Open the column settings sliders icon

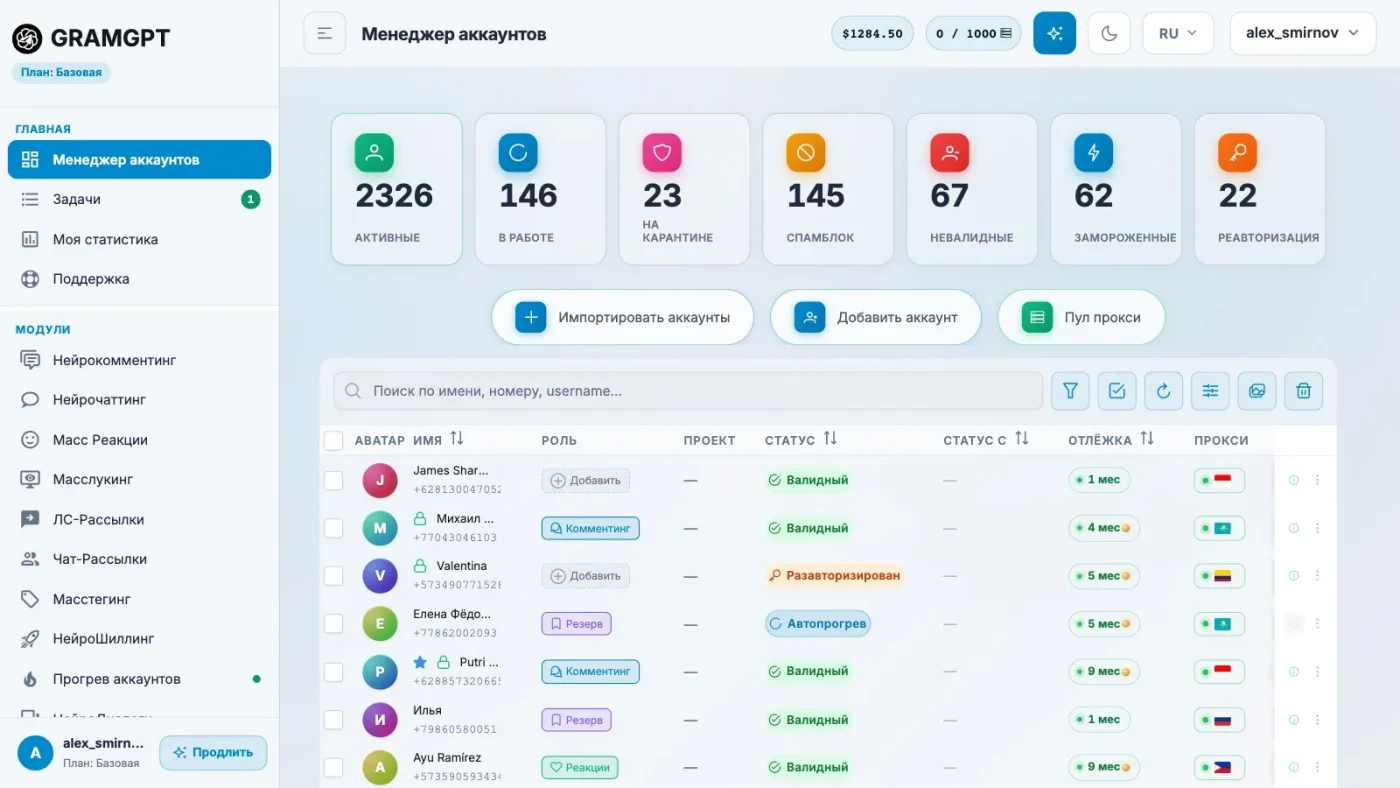pos(1210,391)
